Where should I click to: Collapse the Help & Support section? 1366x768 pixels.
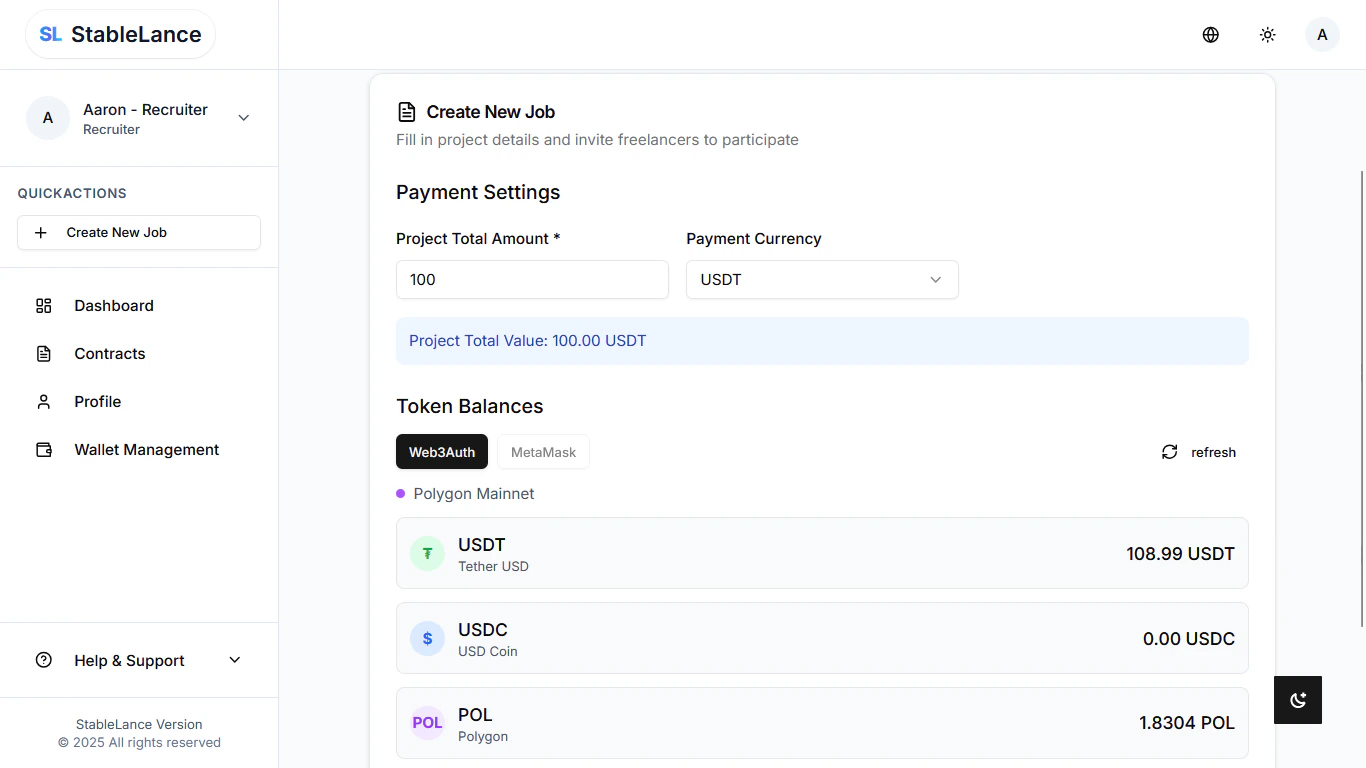click(234, 660)
